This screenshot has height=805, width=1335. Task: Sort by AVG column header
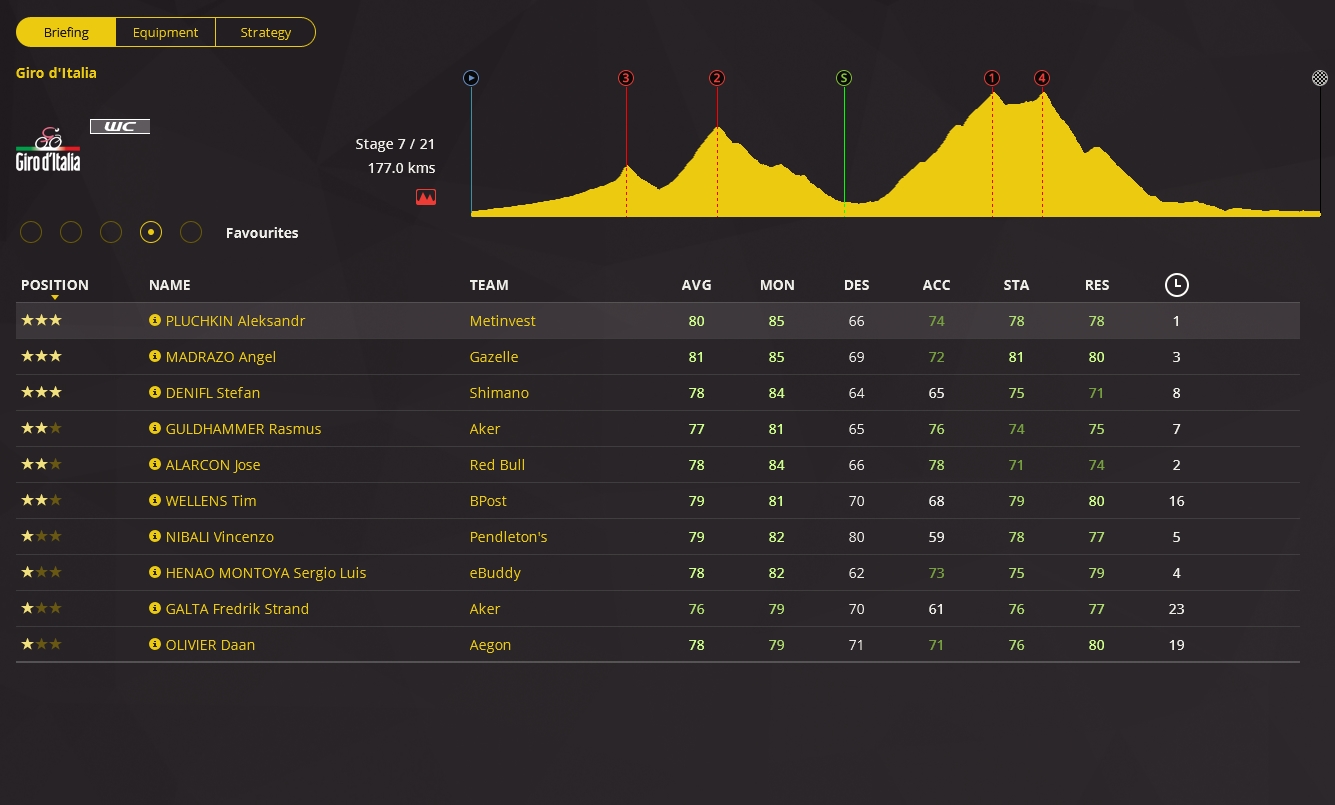pyautogui.click(x=697, y=285)
